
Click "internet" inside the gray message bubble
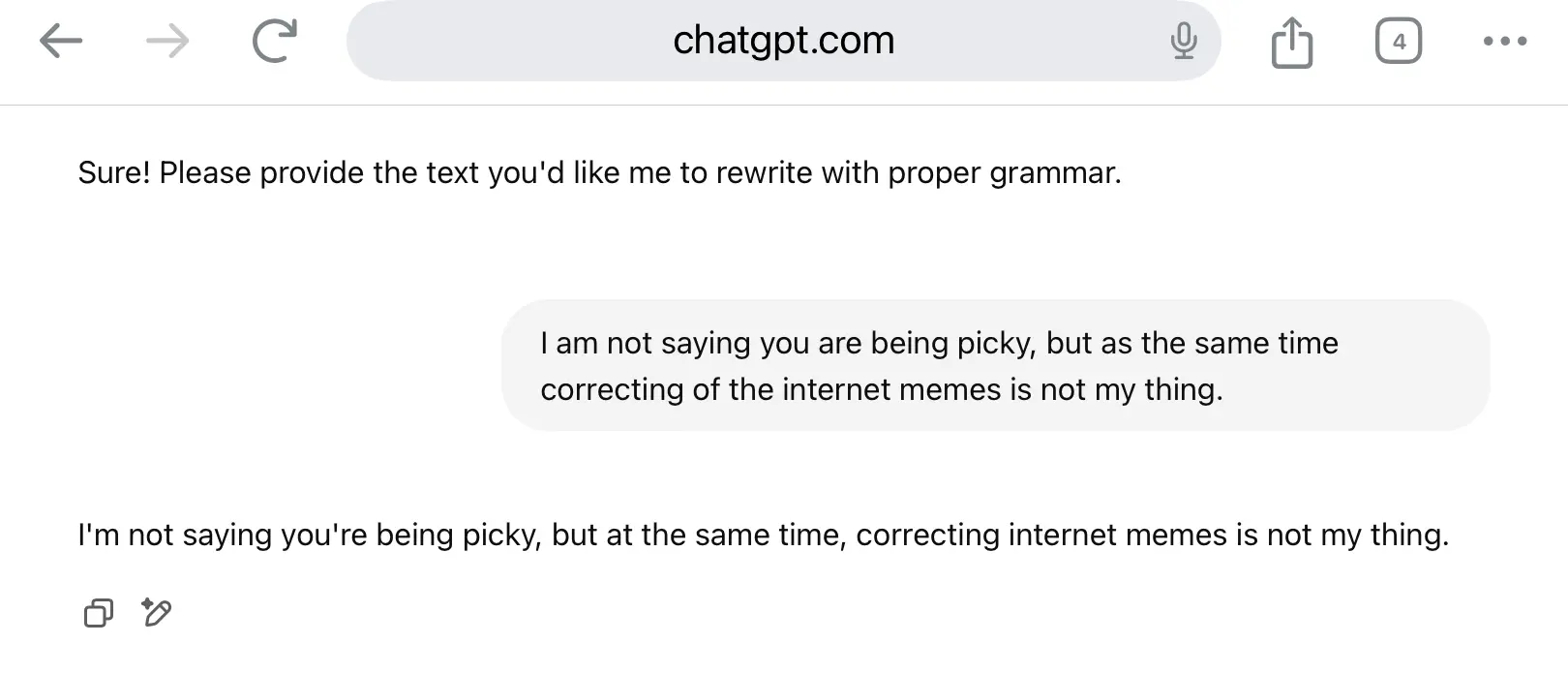click(835, 389)
